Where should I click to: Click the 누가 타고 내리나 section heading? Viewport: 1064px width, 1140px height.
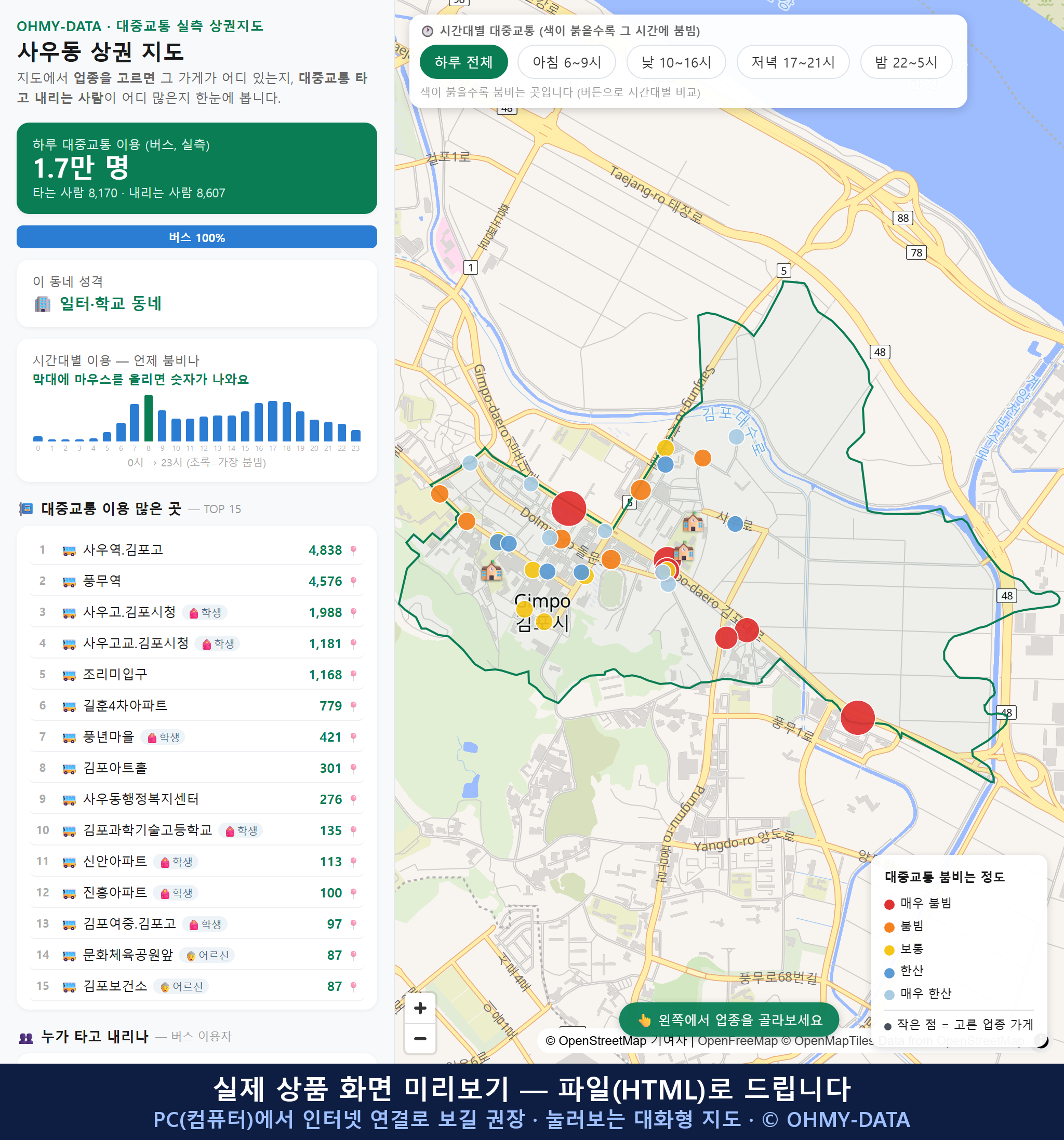point(95,1036)
